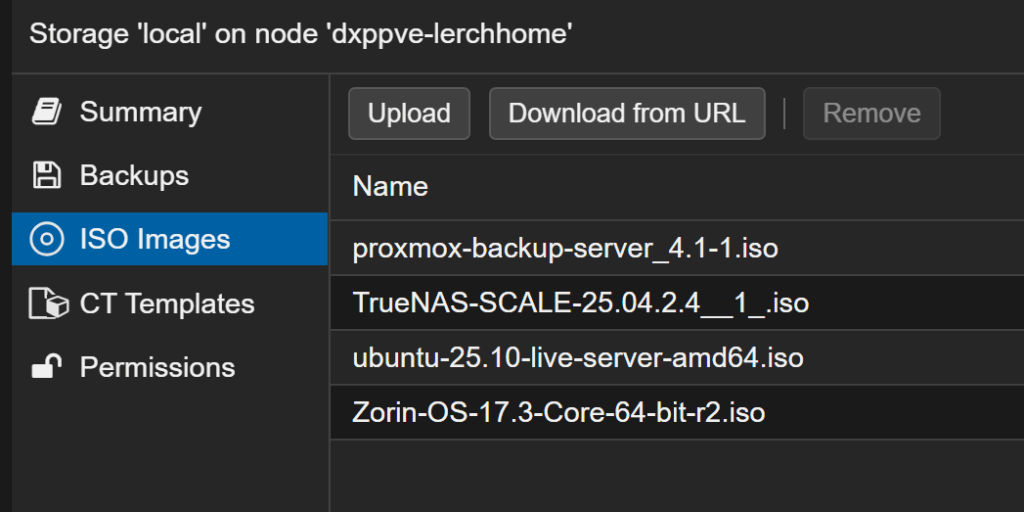The width and height of the screenshot is (1024, 512).
Task: Select proxmox-backup-server_4.1-1.iso row
Action: [x=565, y=248]
